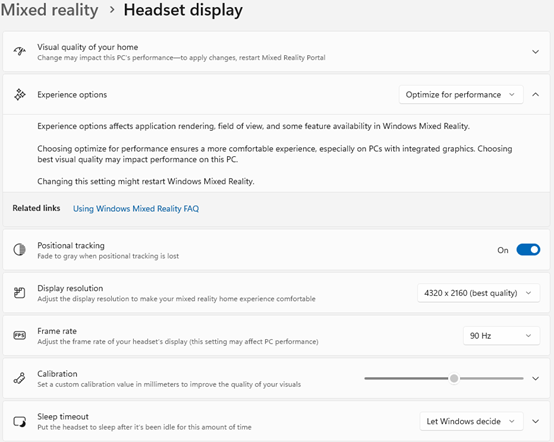This screenshot has width=554, height=442.
Task: Expand the Calibration section chevron
Action: tap(536, 378)
